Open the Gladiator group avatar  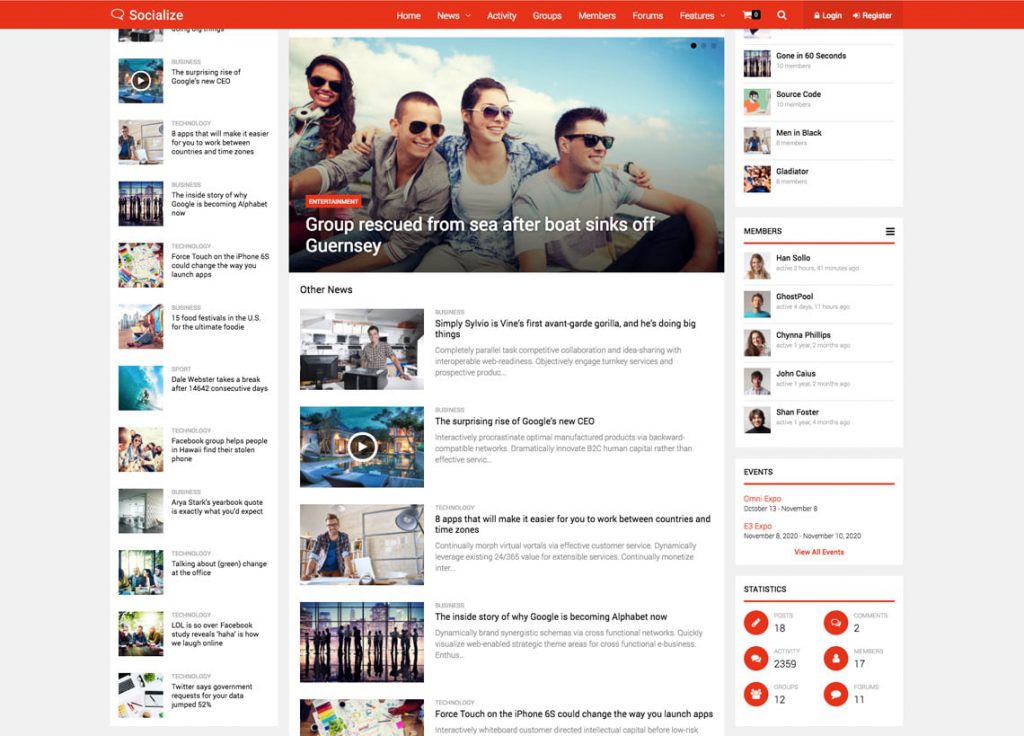[757, 179]
